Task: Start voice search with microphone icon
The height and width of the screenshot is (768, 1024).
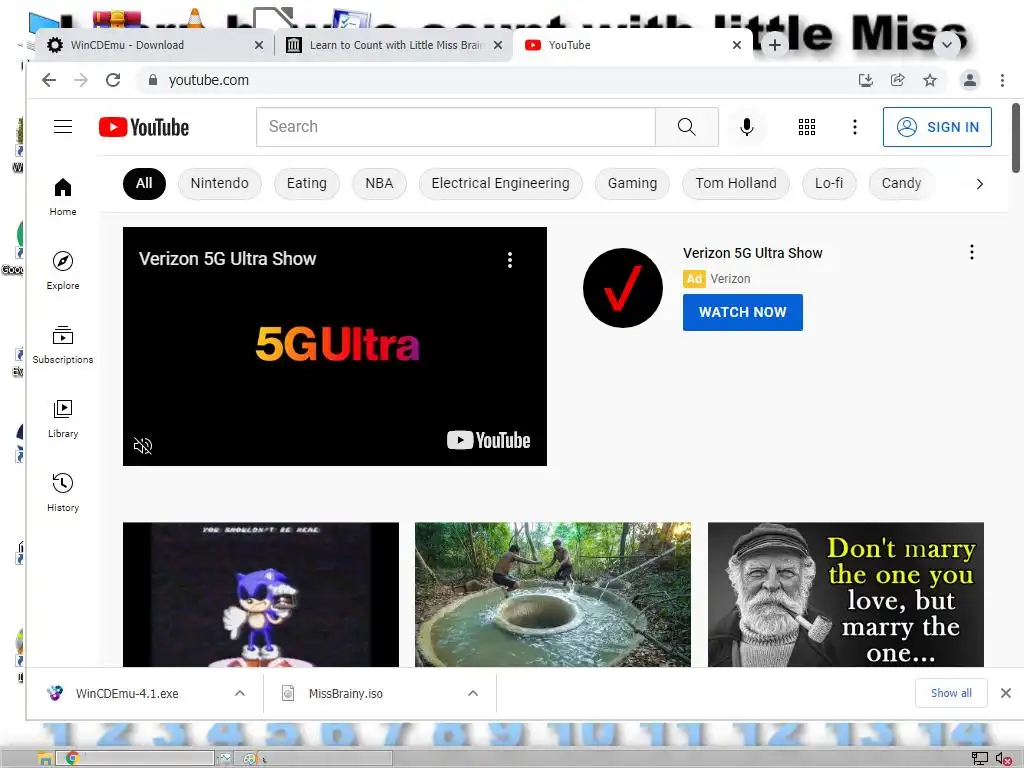Action: pyautogui.click(x=746, y=127)
